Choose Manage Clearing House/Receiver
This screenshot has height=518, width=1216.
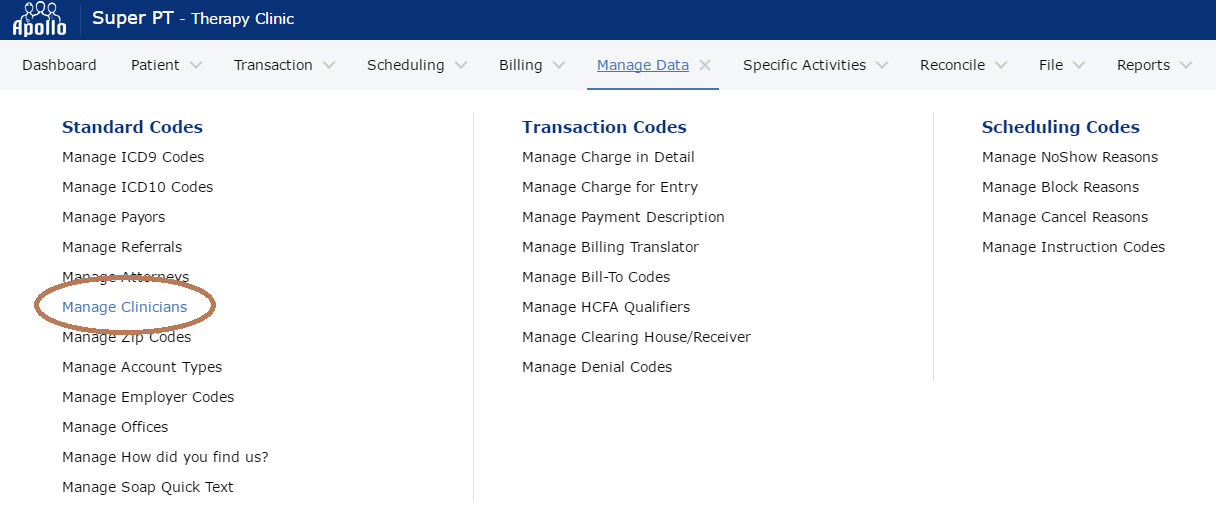click(636, 337)
